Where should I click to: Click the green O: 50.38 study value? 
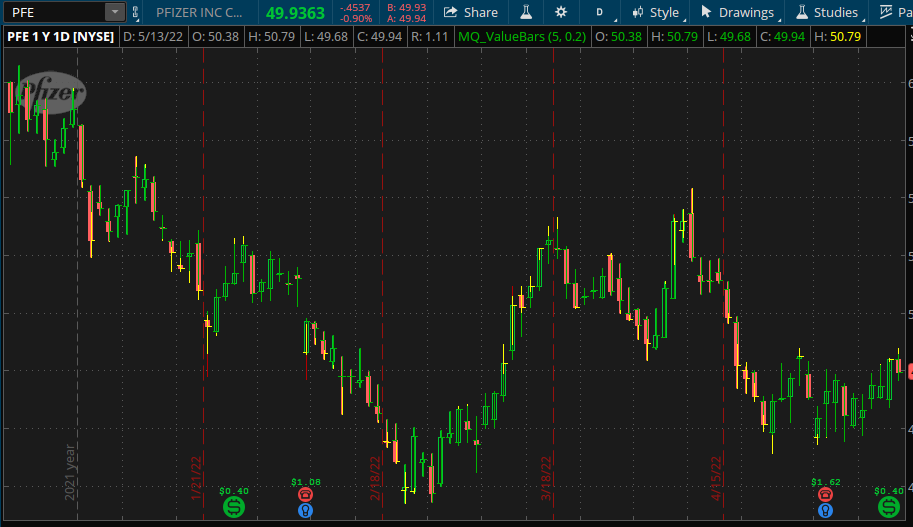pyautogui.click(x=618, y=37)
